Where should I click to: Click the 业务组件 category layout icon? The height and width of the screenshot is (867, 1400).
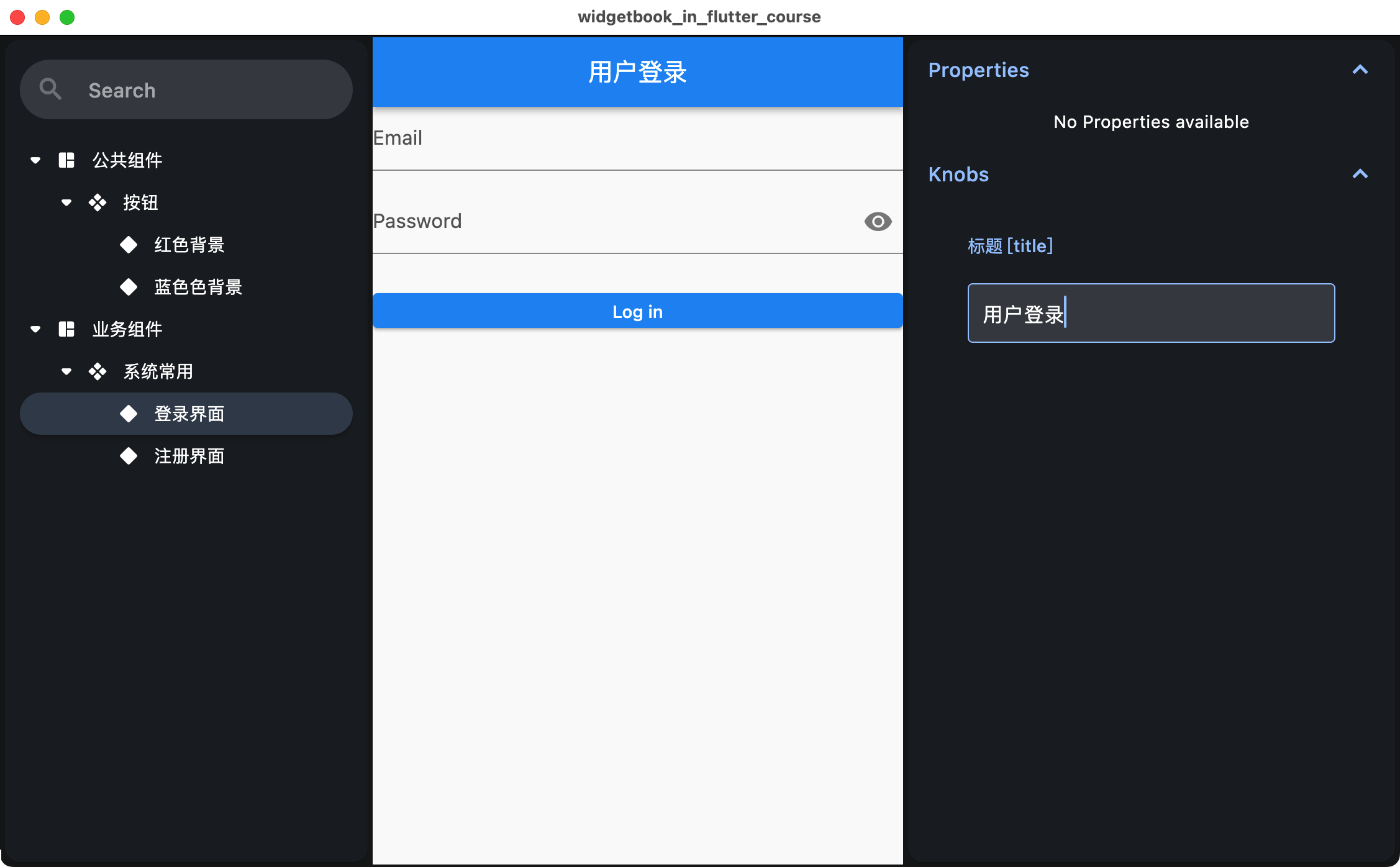(x=66, y=329)
